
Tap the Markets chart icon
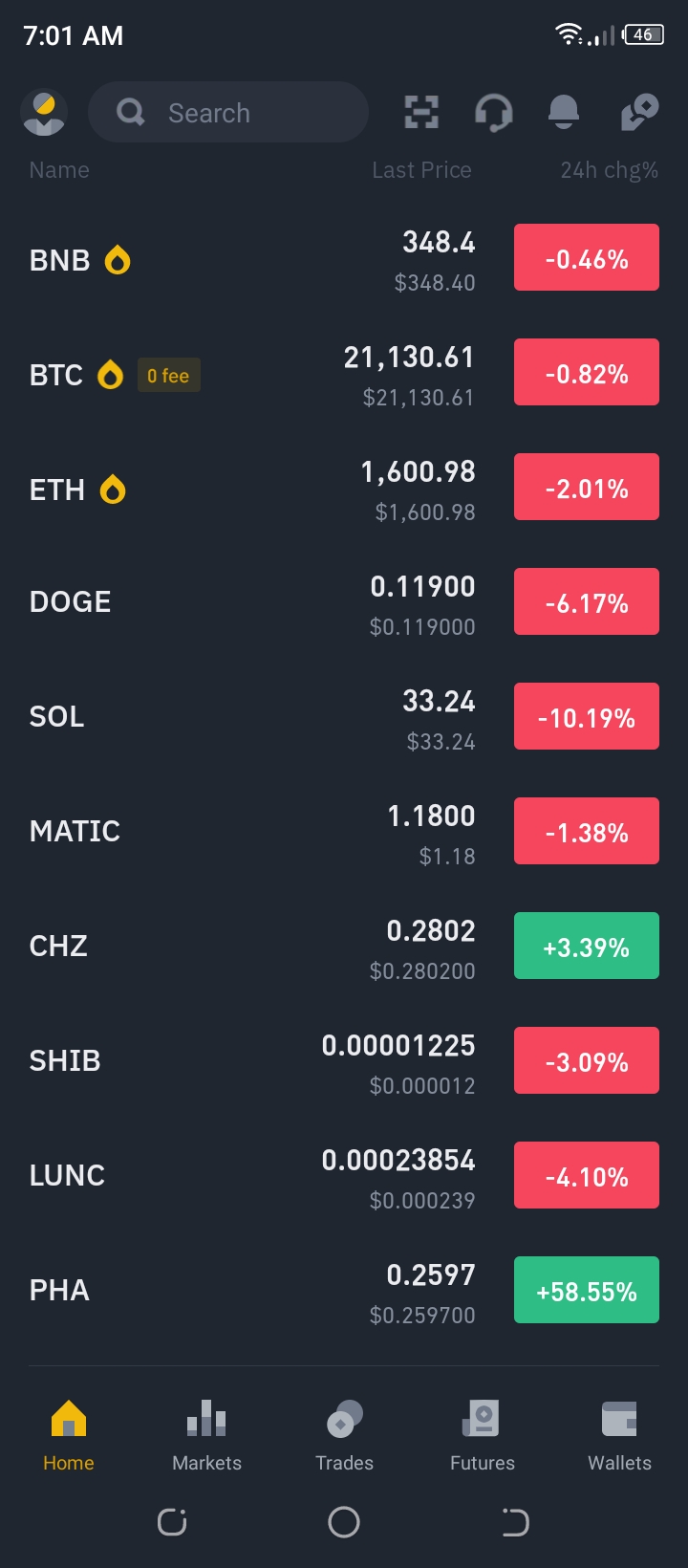tap(206, 1419)
